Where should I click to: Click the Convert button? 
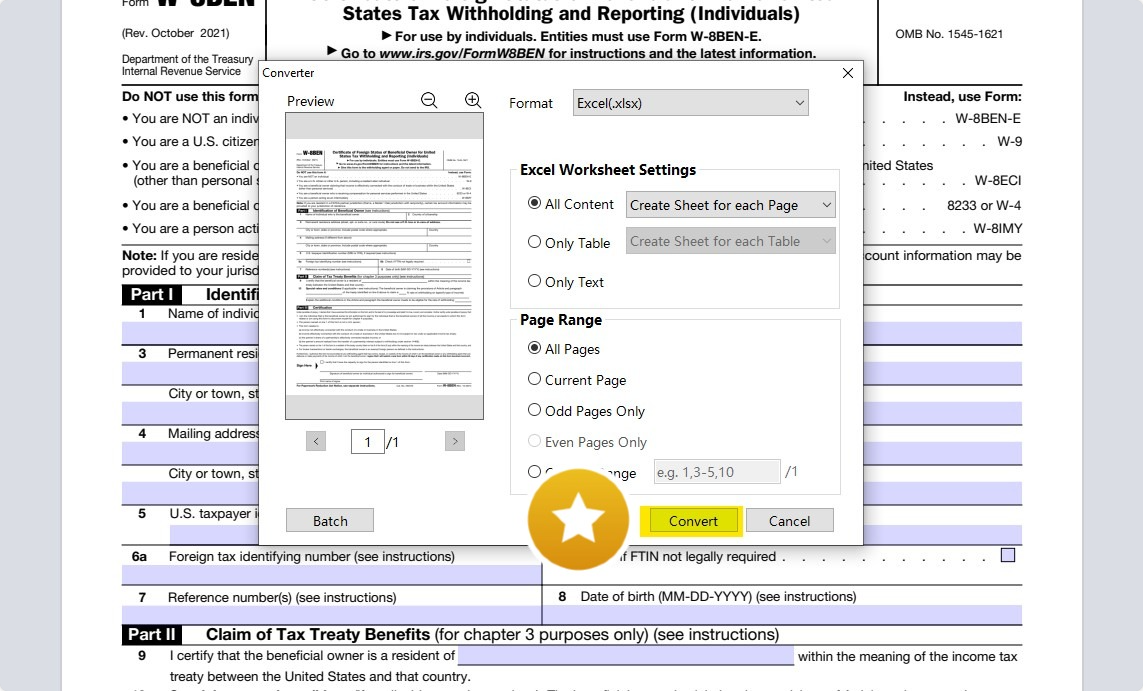(693, 521)
